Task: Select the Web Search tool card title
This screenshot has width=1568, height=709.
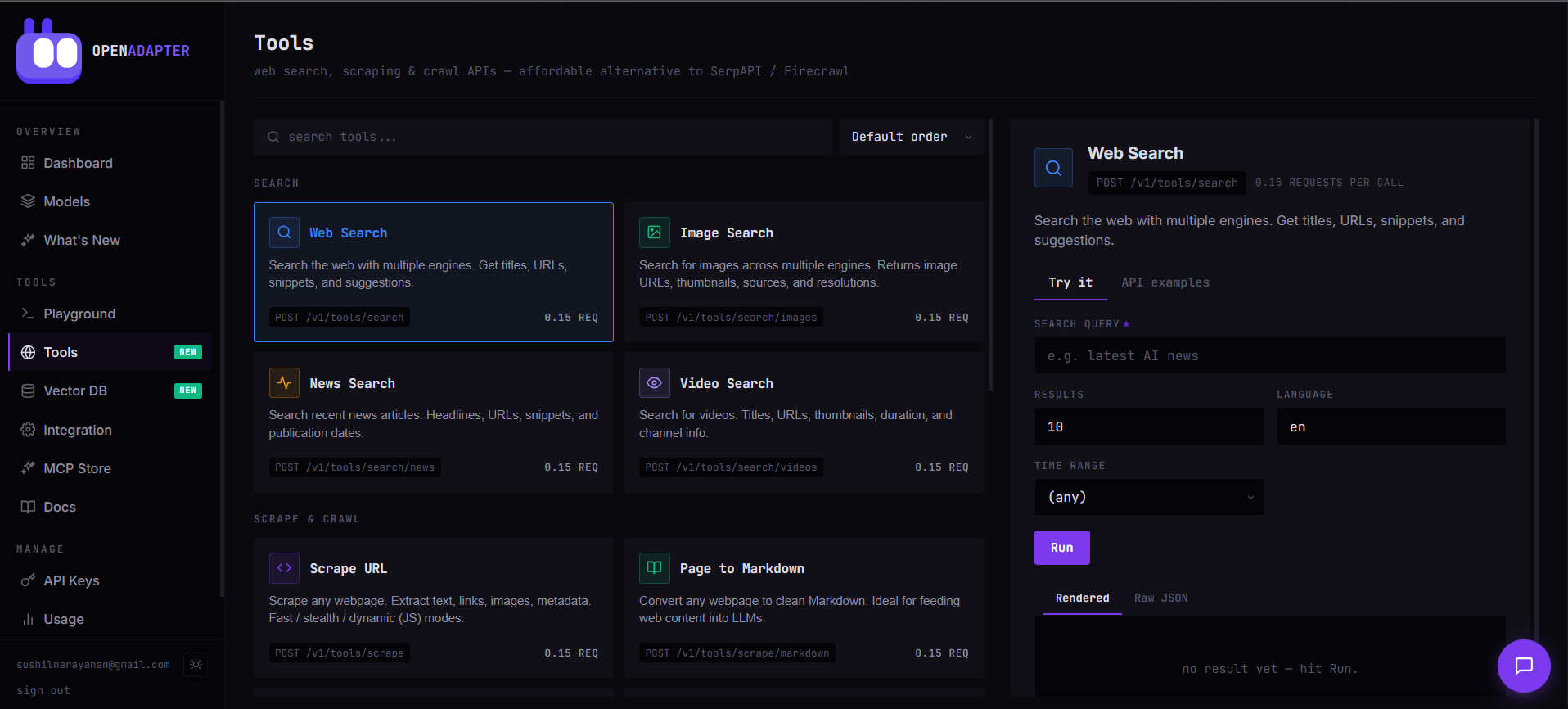Action: coord(348,233)
